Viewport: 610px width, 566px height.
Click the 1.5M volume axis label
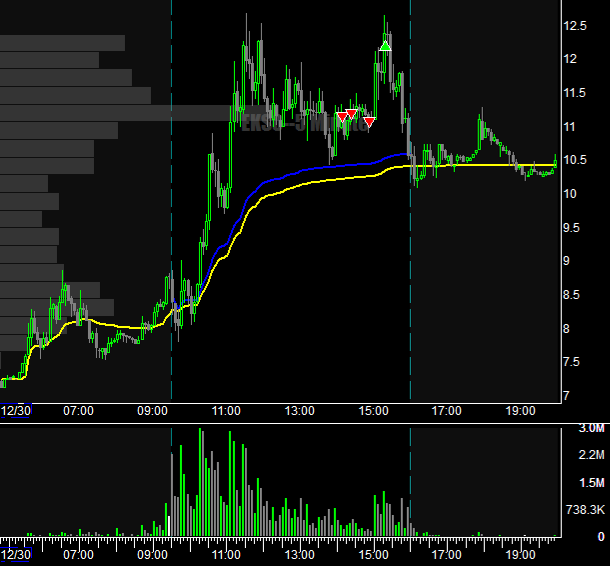(592, 483)
